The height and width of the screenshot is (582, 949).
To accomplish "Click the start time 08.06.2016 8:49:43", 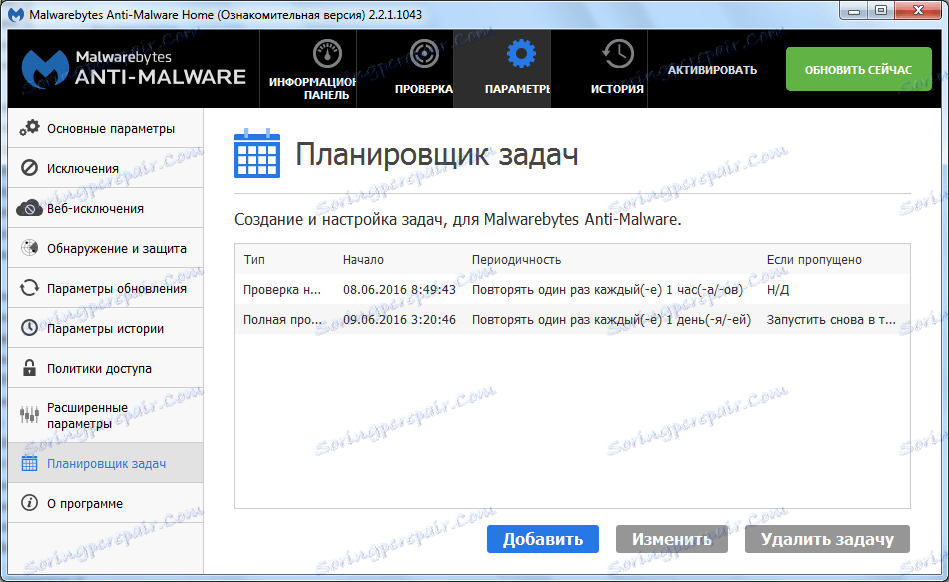I will coord(399,289).
